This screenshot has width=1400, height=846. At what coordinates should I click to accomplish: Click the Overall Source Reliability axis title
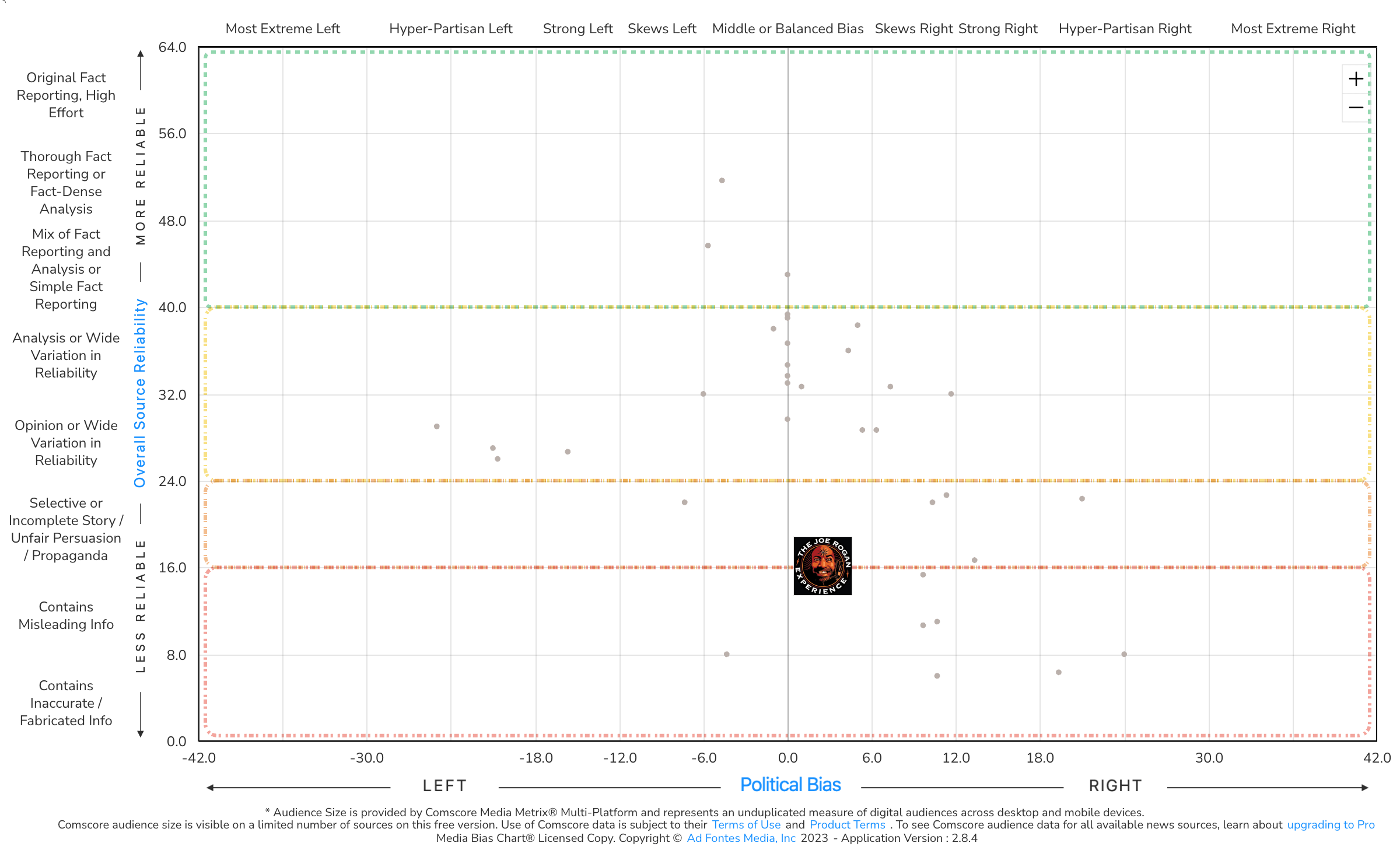[139, 393]
